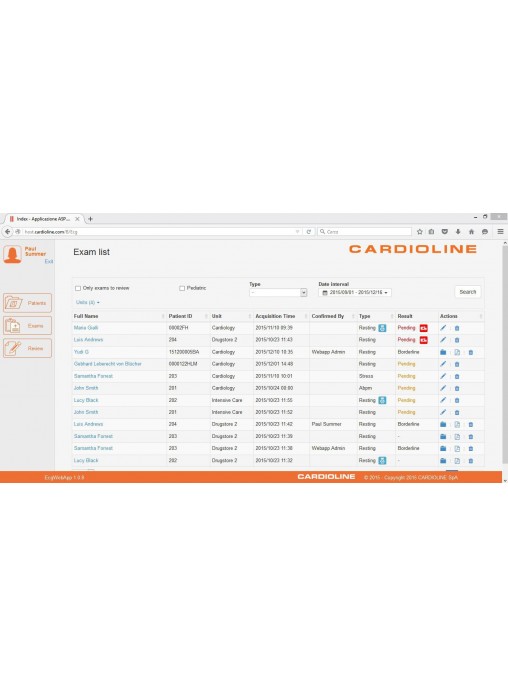This screenshot has height=696, width=508.
Task: Click red urgent badge on Luis Andrews row
Action: [424, 340]
